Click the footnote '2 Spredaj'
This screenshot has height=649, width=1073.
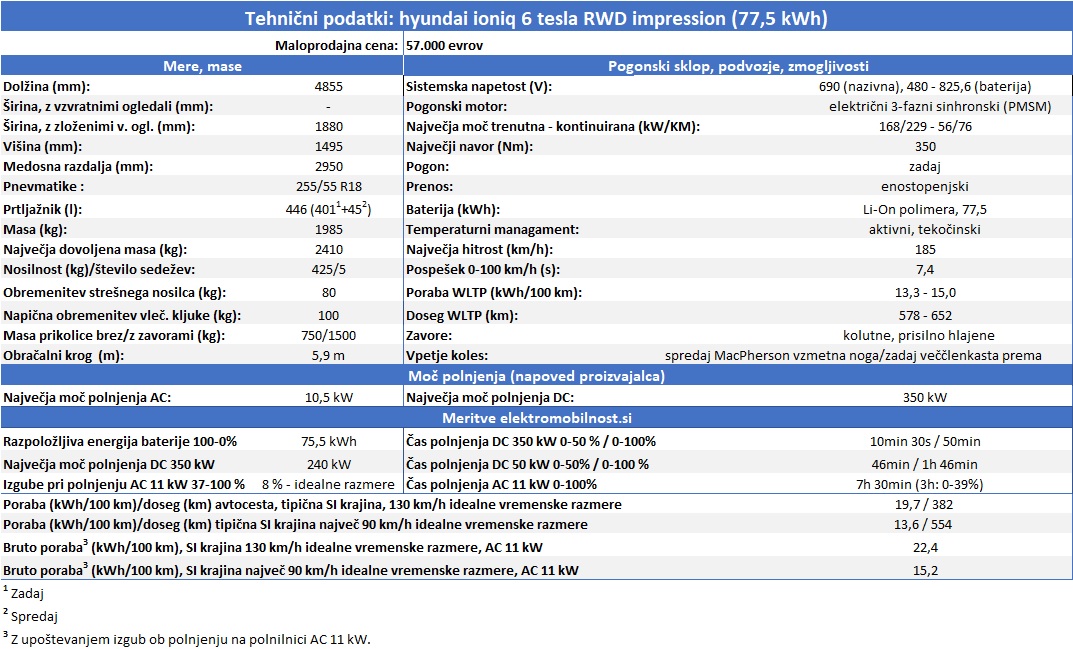[30, 616]
